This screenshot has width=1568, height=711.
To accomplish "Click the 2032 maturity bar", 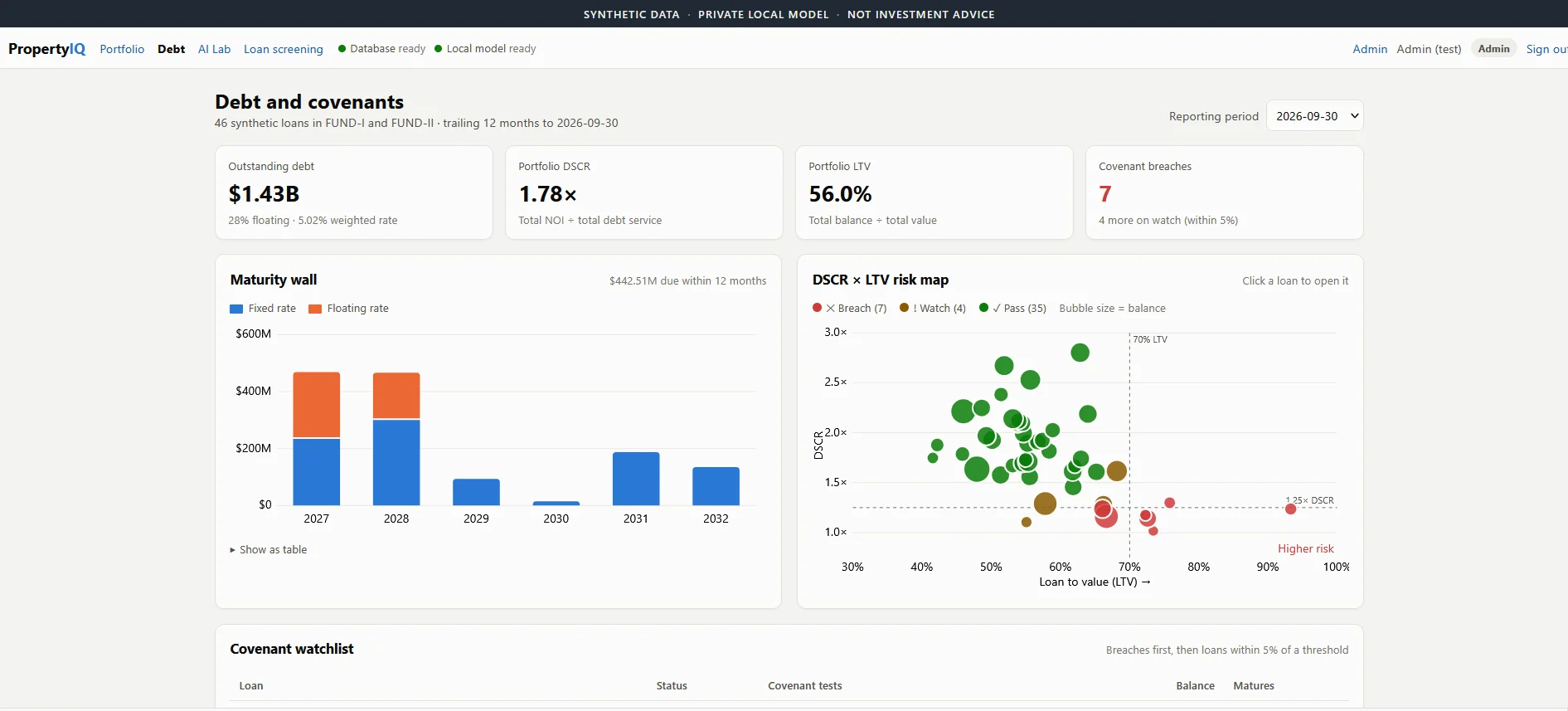I will 716,486.
